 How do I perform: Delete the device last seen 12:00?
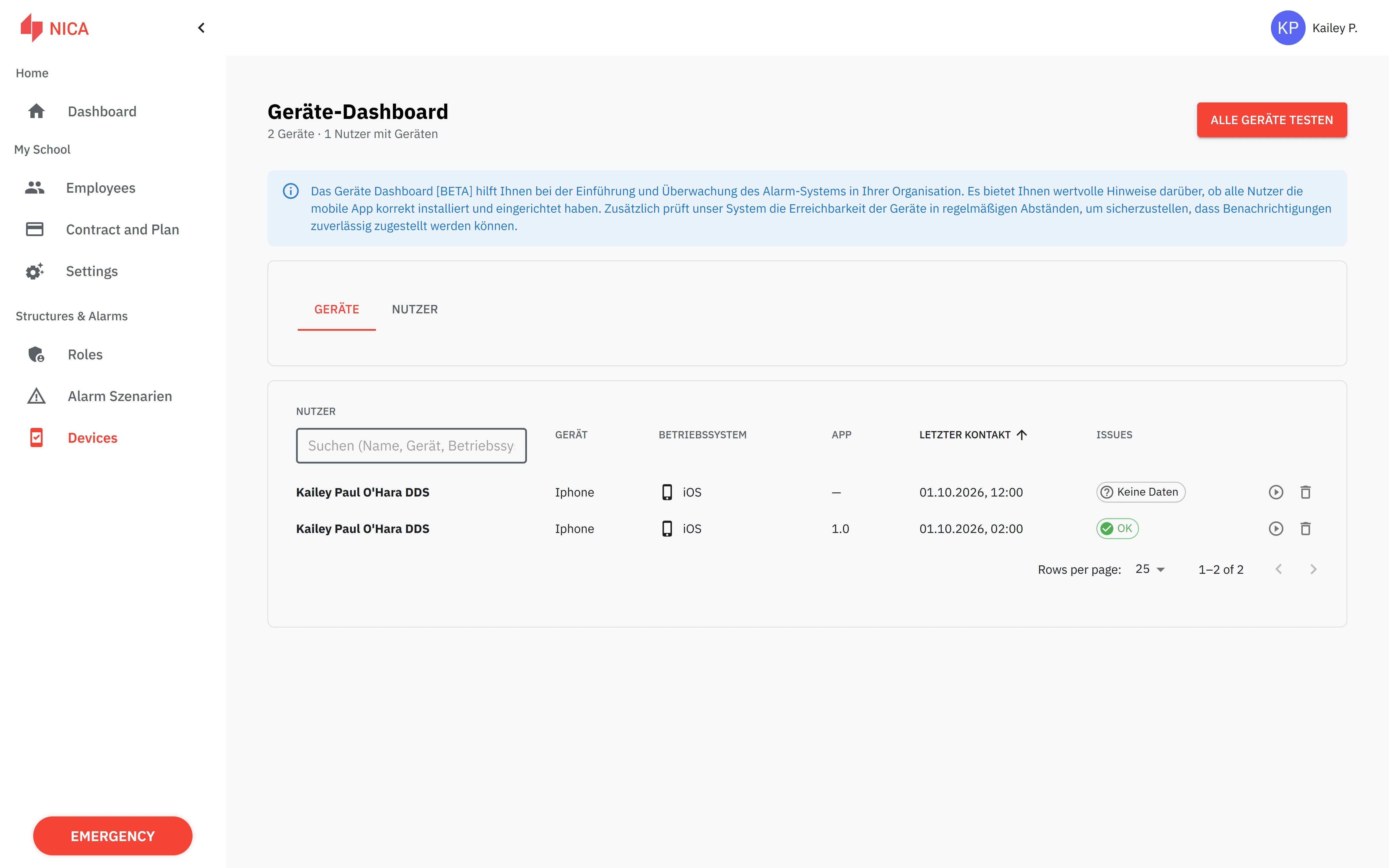[x=1305, y=492]
